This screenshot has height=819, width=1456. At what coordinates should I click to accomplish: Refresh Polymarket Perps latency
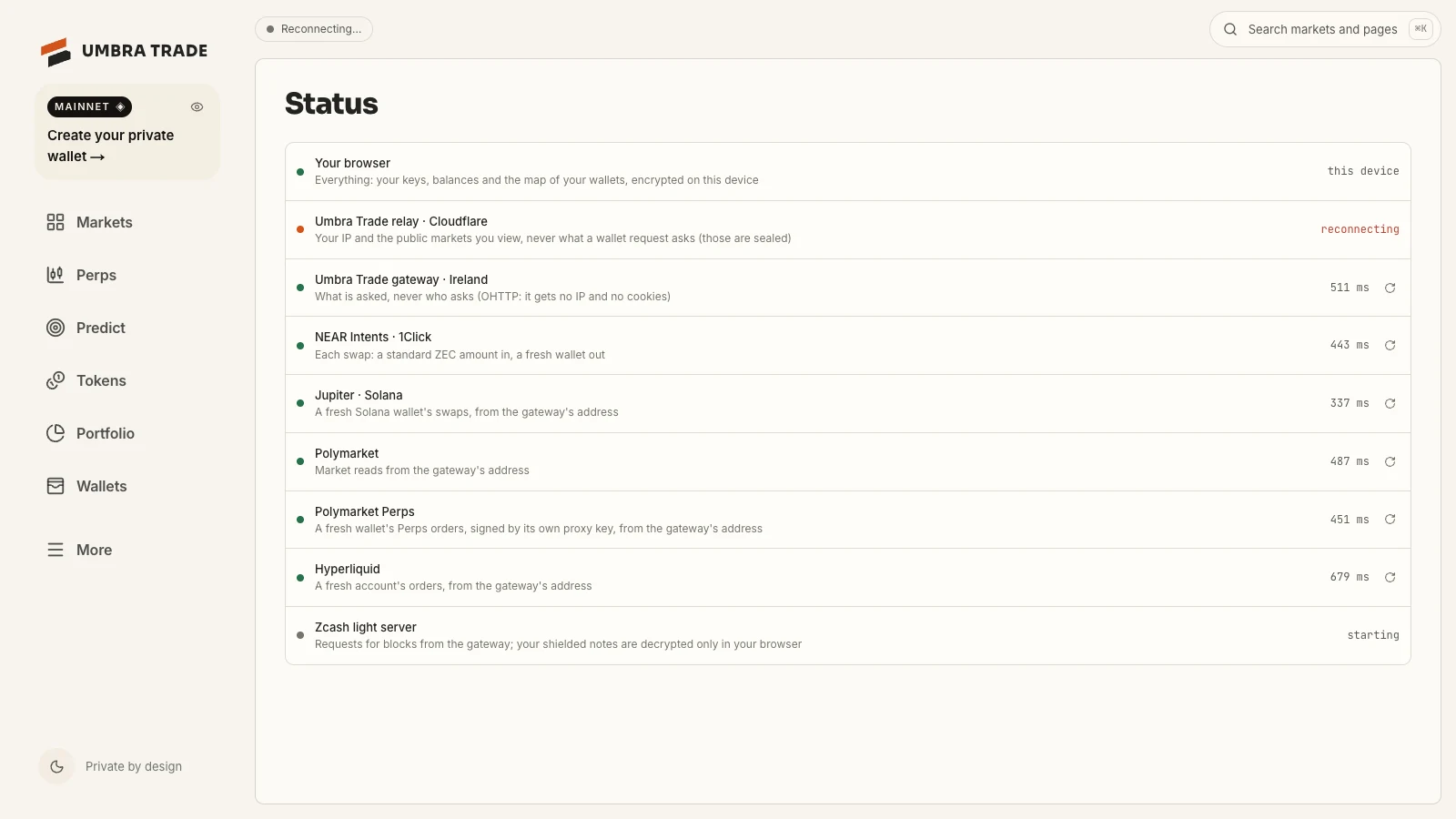[x=1390, y=520]
